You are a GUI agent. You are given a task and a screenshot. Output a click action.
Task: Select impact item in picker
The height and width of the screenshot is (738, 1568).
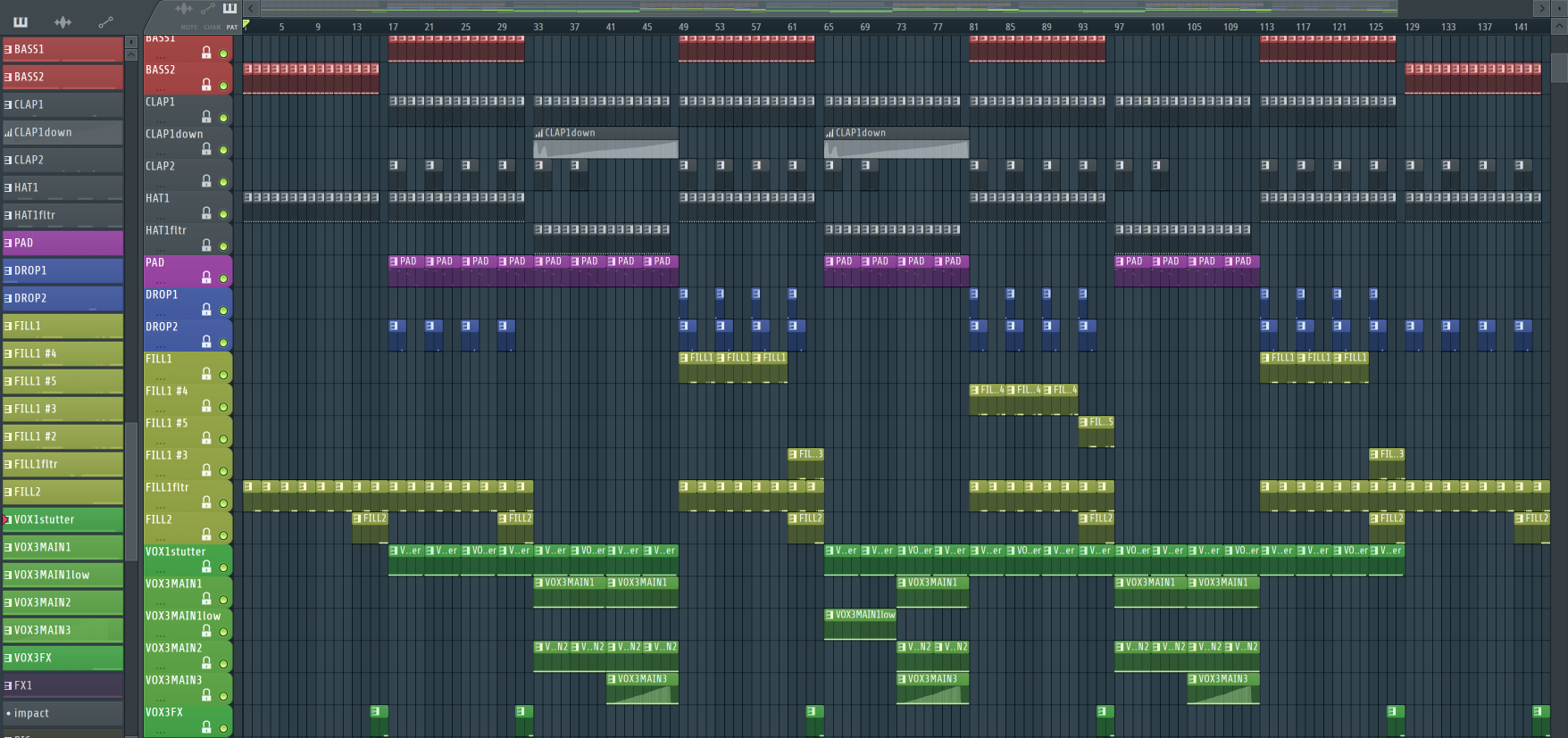click(63, 713)
